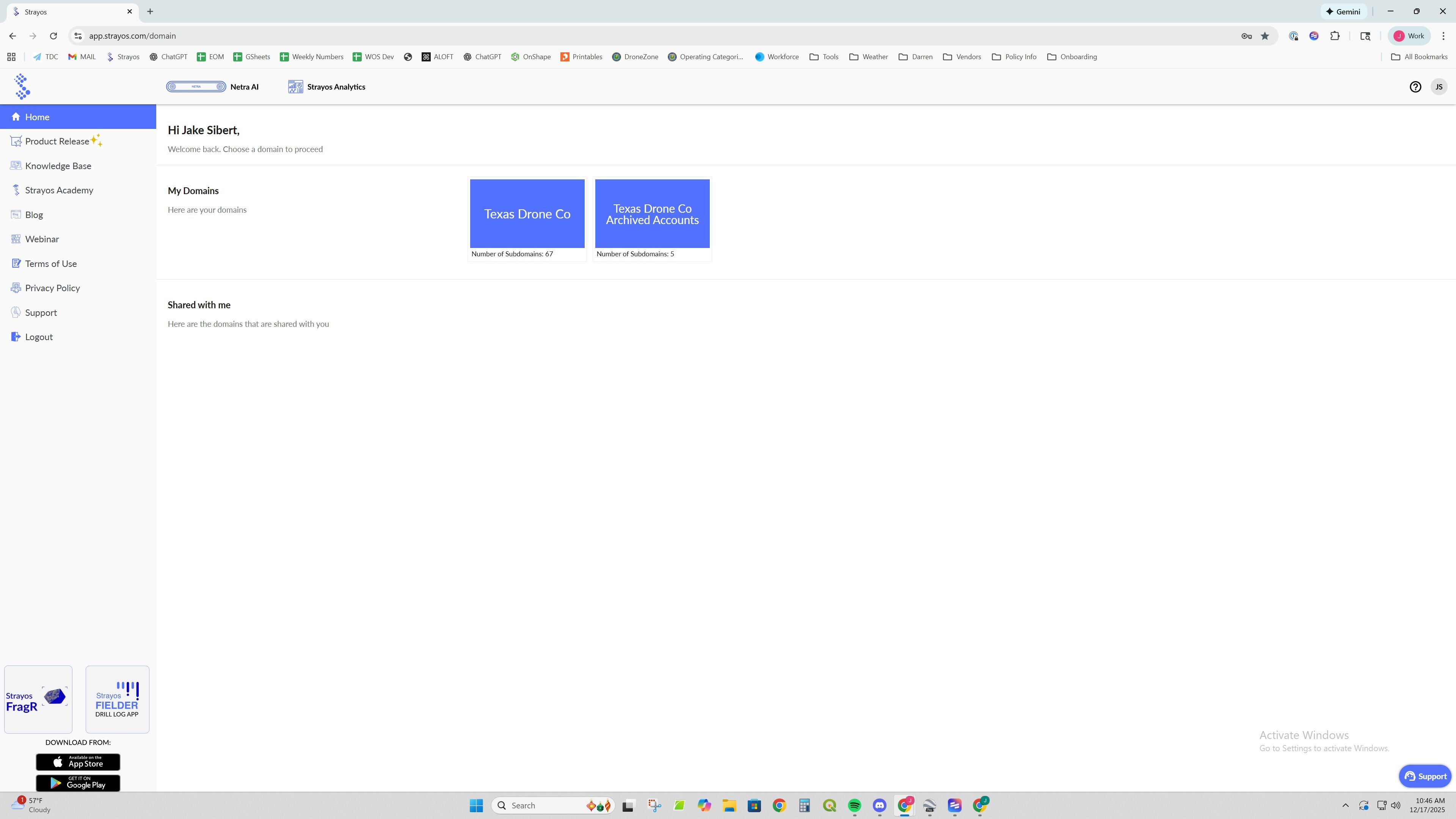Open Terms of Use in the sidebar
The width and height of the screenshot is (1456, 819).
[44, 264]
